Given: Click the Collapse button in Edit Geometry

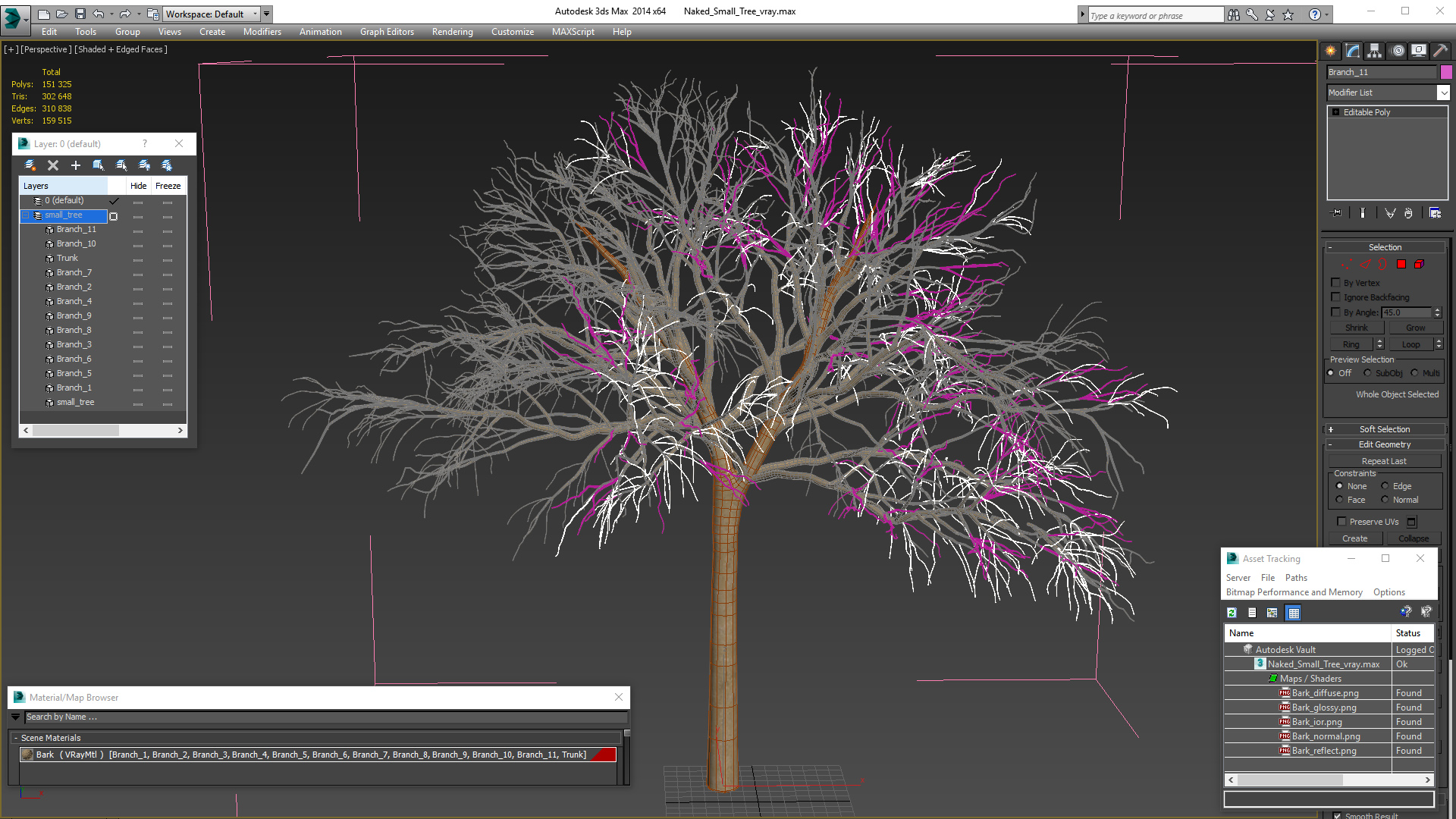Looking at the screenshot, I should point(1414,538).
